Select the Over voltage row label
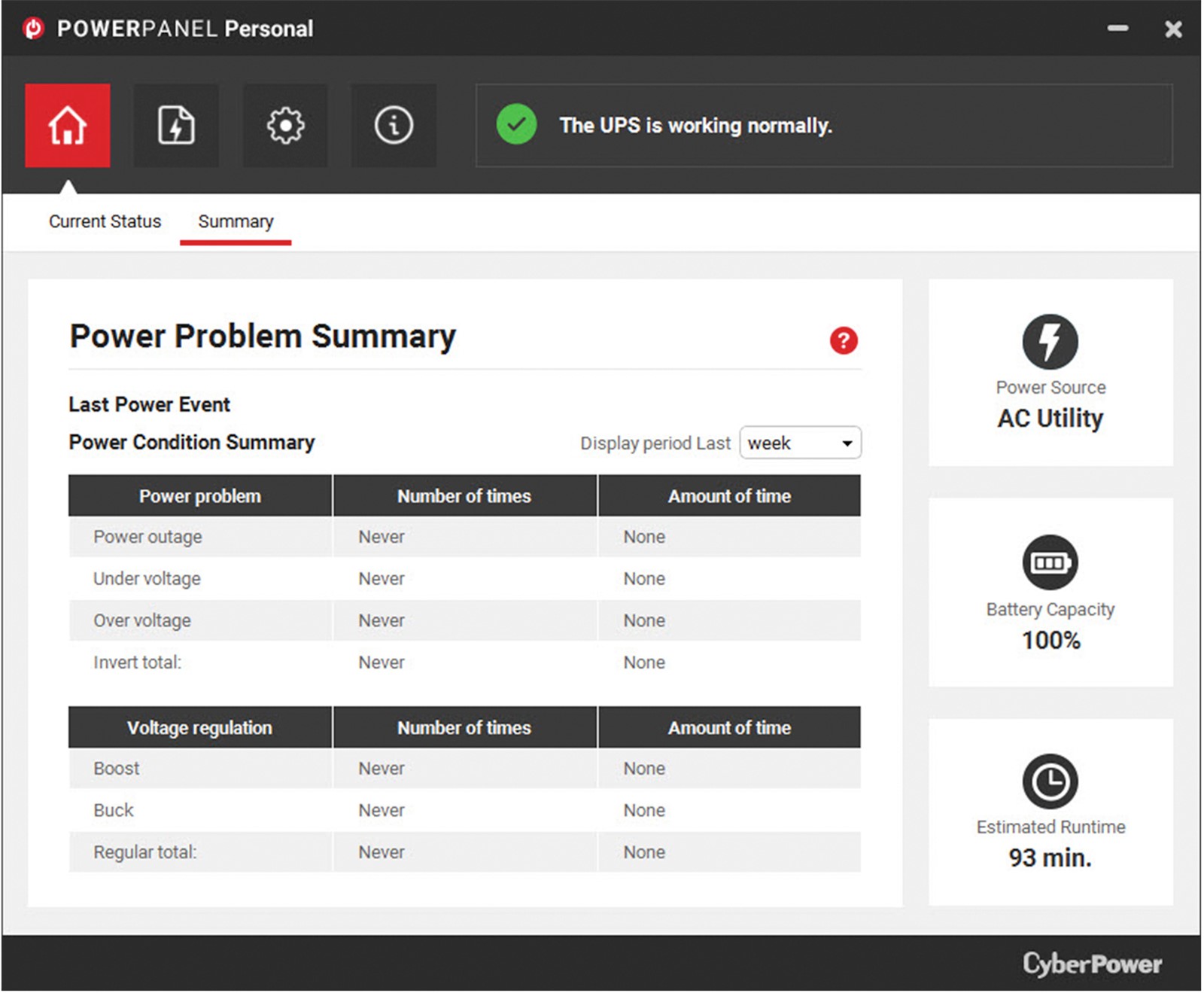The width and height of the screenshot is (1204, 993). pyautogui.click(x=142, y=620)
